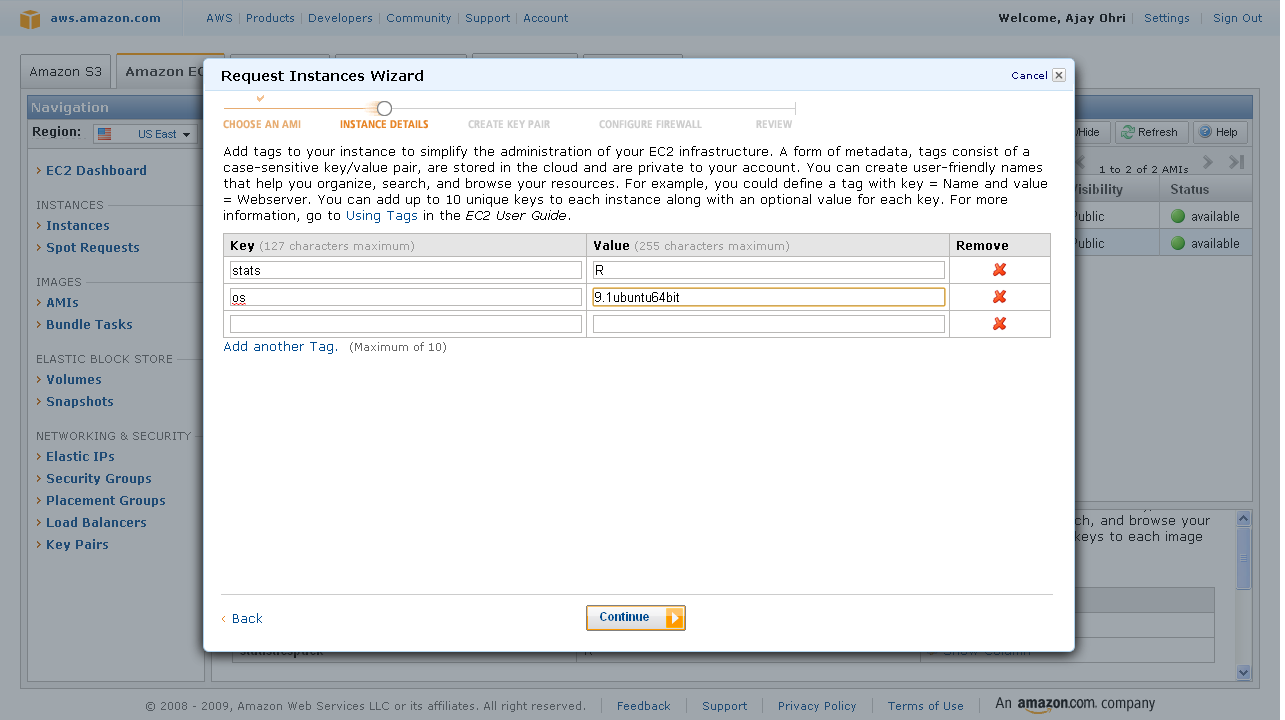
Task: Delete the empty third tag row
Action: coord(999,324)
